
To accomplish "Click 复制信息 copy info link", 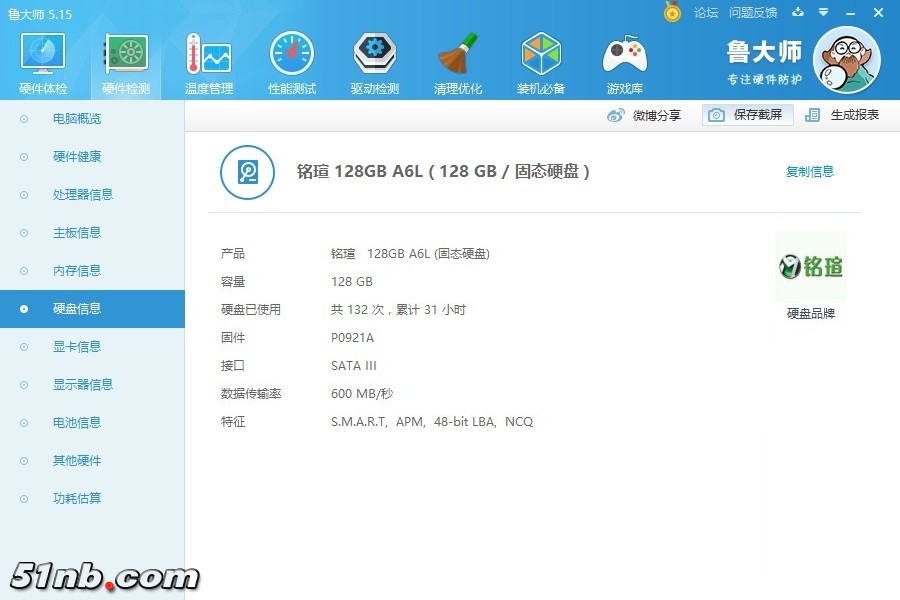I will coord(809,171).
